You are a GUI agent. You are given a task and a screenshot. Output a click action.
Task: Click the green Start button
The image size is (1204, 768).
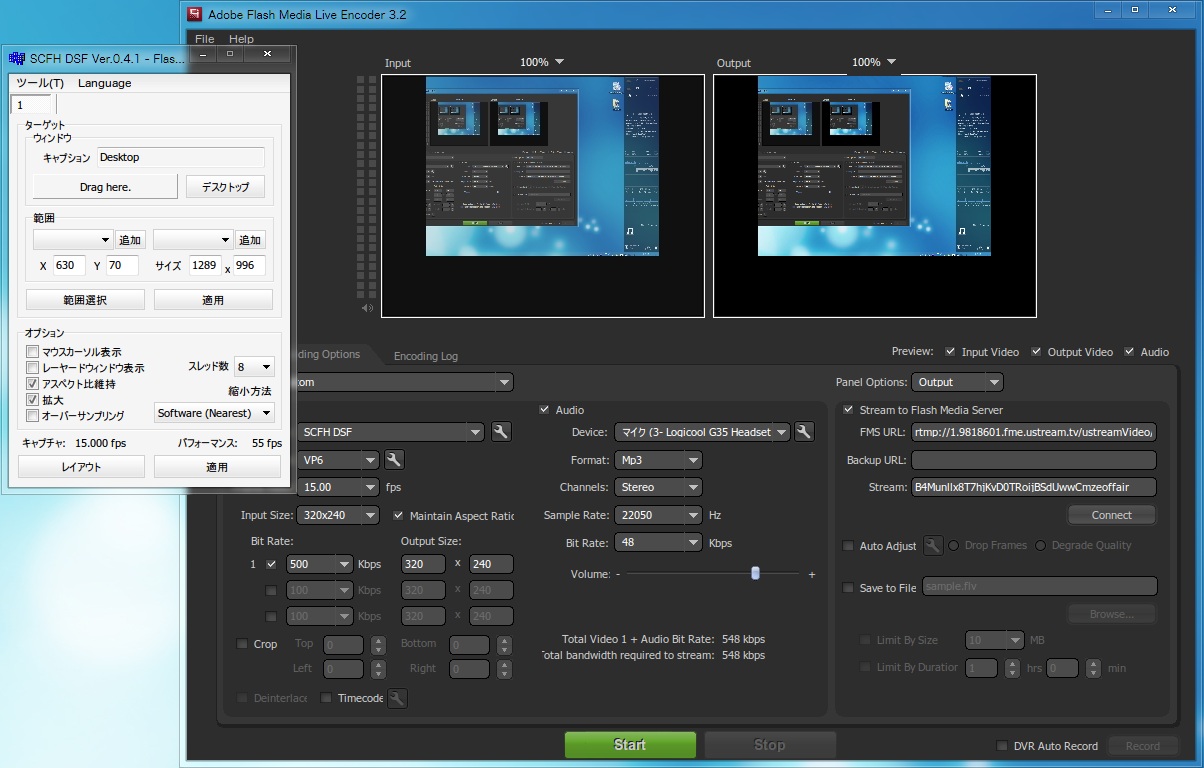click(630, 745)
